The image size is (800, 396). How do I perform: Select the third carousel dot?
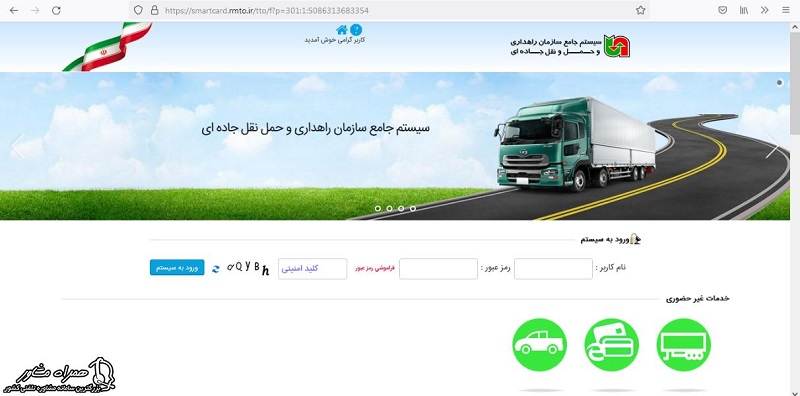tap(401, 208)
